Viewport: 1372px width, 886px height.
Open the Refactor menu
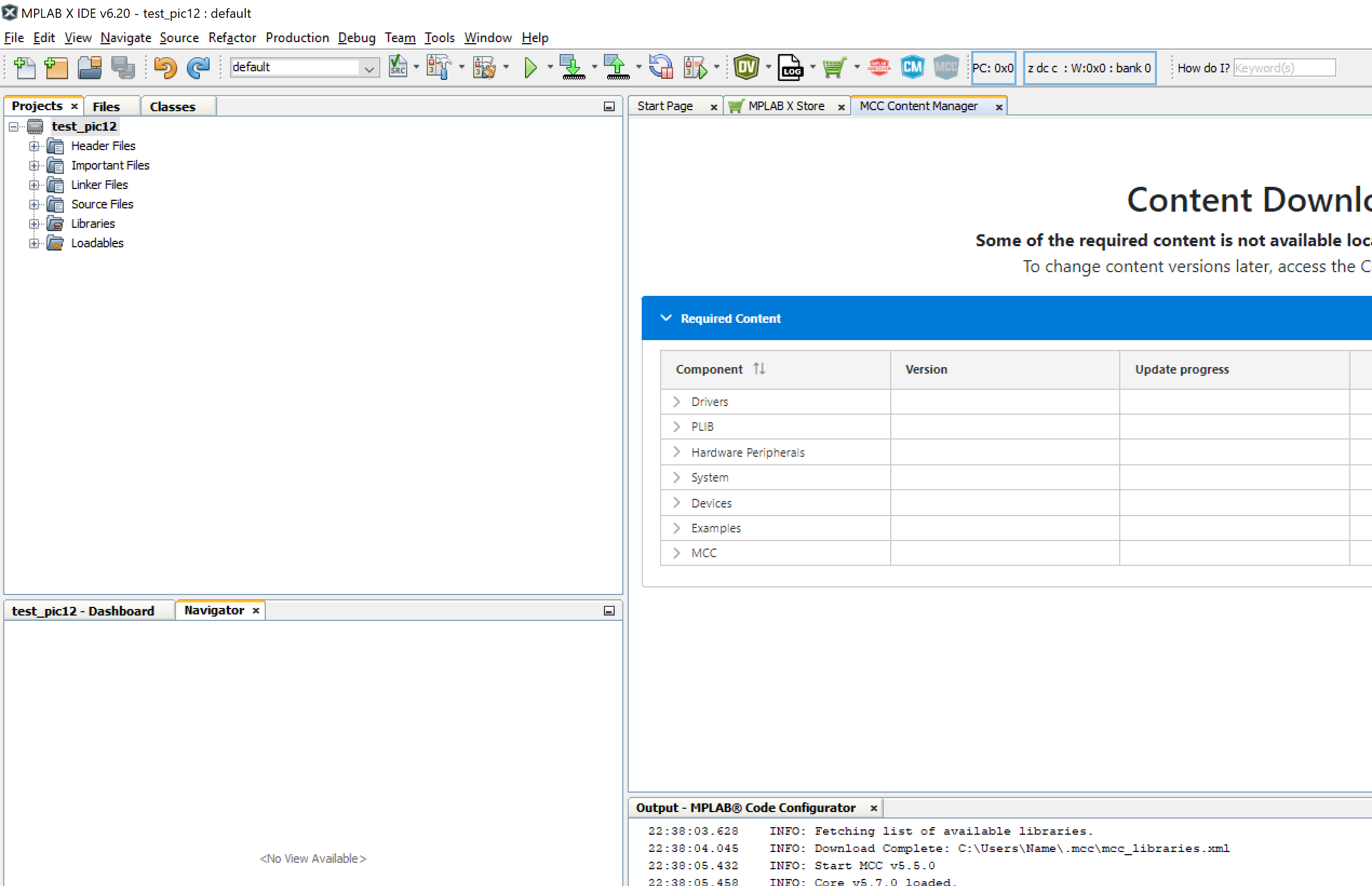click(x=232, y=38)
